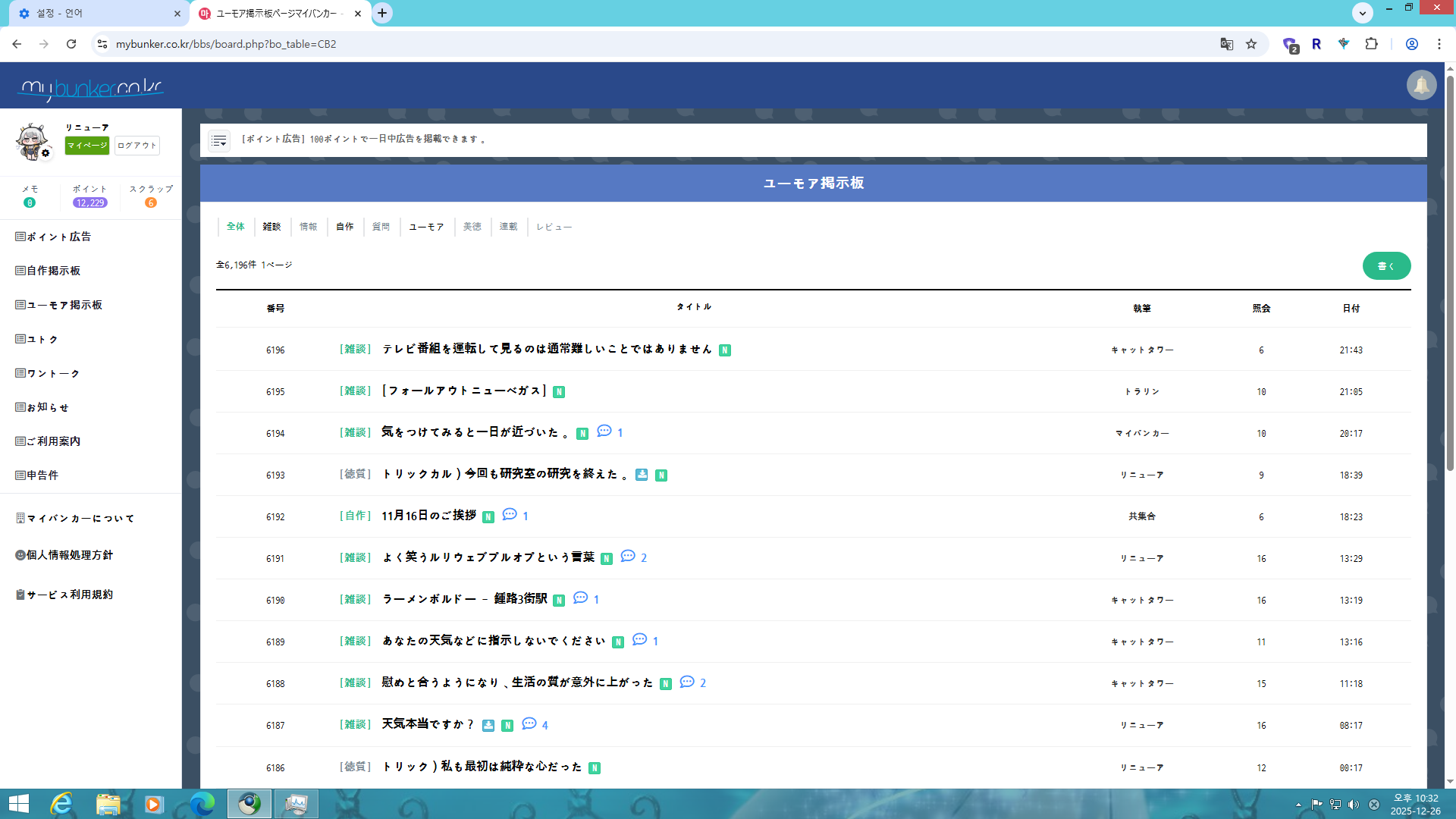Click the download icon on post 6193
Viewport: 1456px width, 819px height.
pos(642,475)
